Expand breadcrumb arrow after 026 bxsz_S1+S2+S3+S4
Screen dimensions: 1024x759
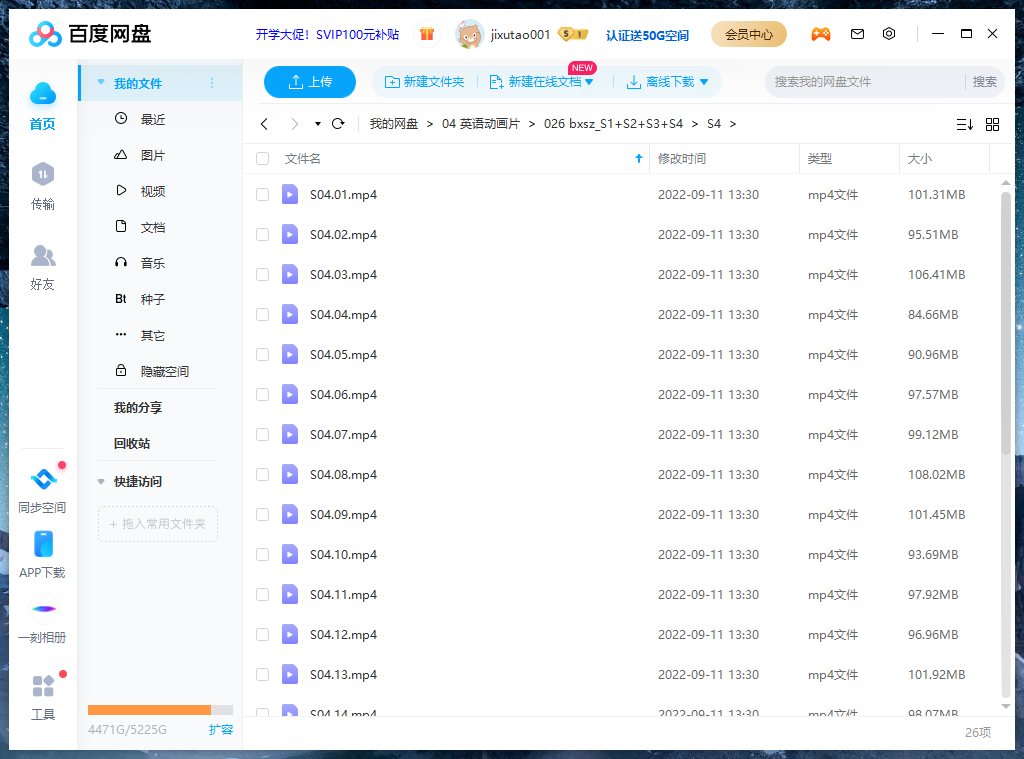pos(694,124)
